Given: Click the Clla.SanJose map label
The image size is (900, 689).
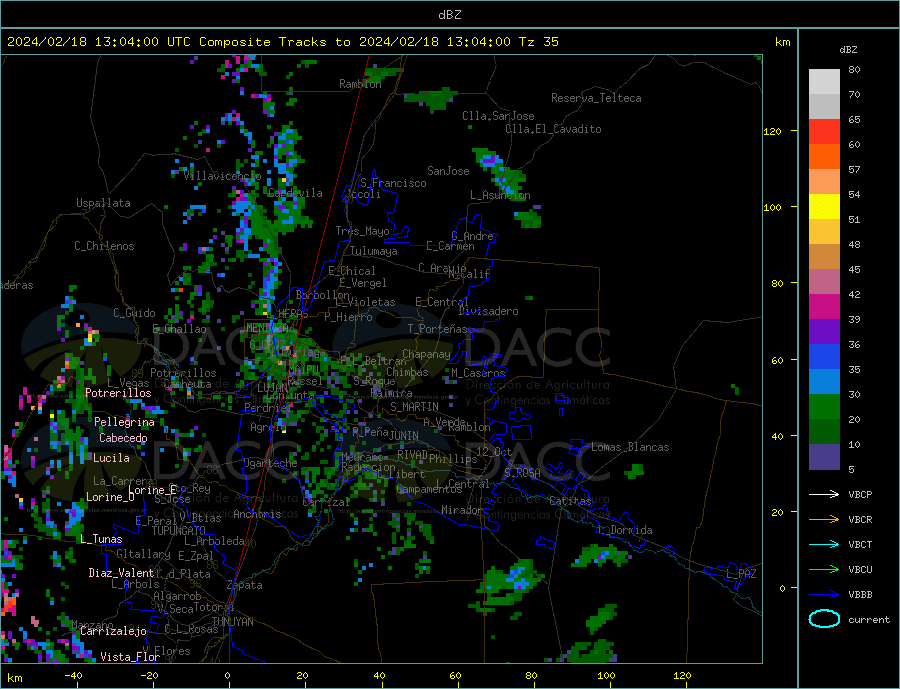Looking at the screenshot, I should pyautogui.click(x=498, y=116).
